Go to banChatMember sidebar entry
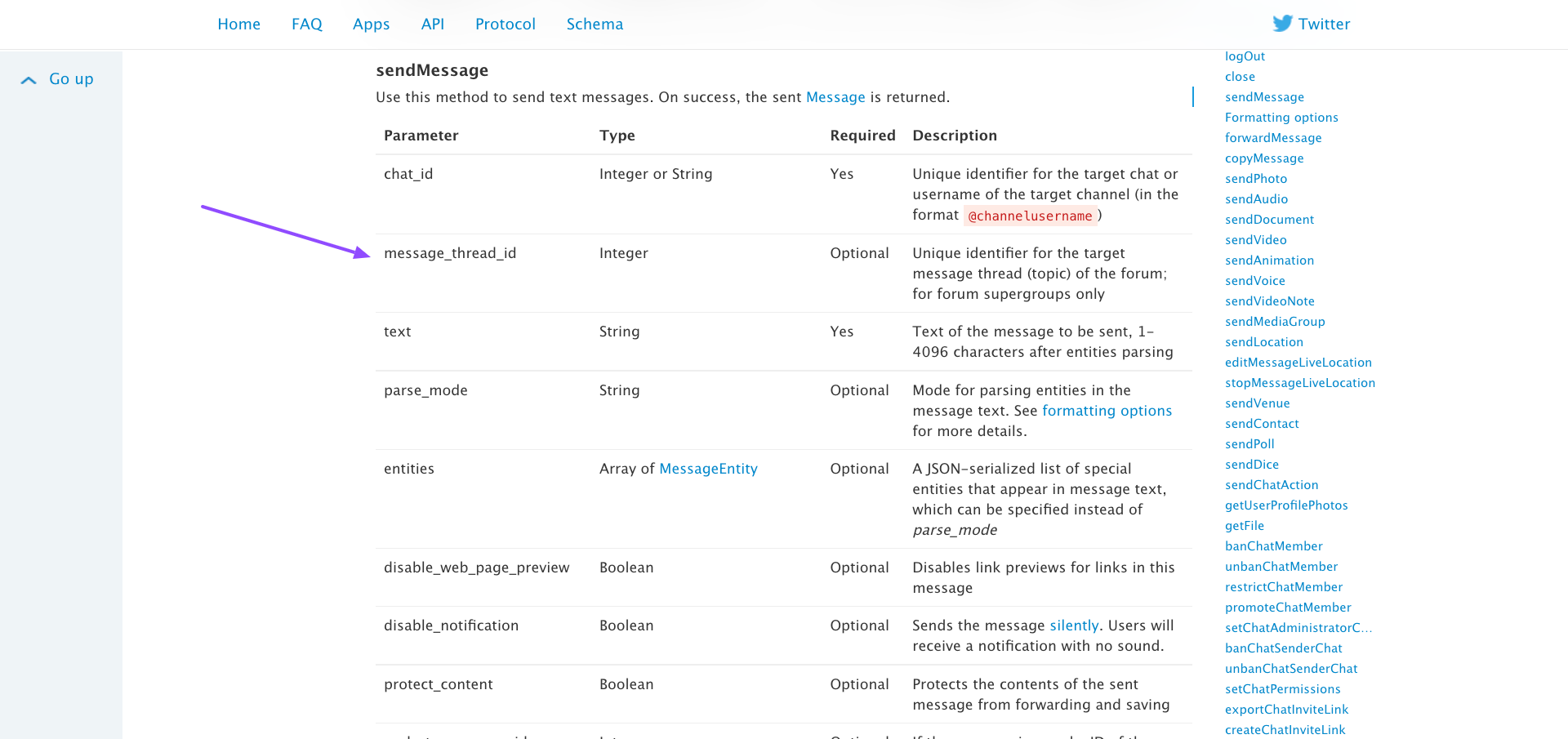 (1273, 546)
